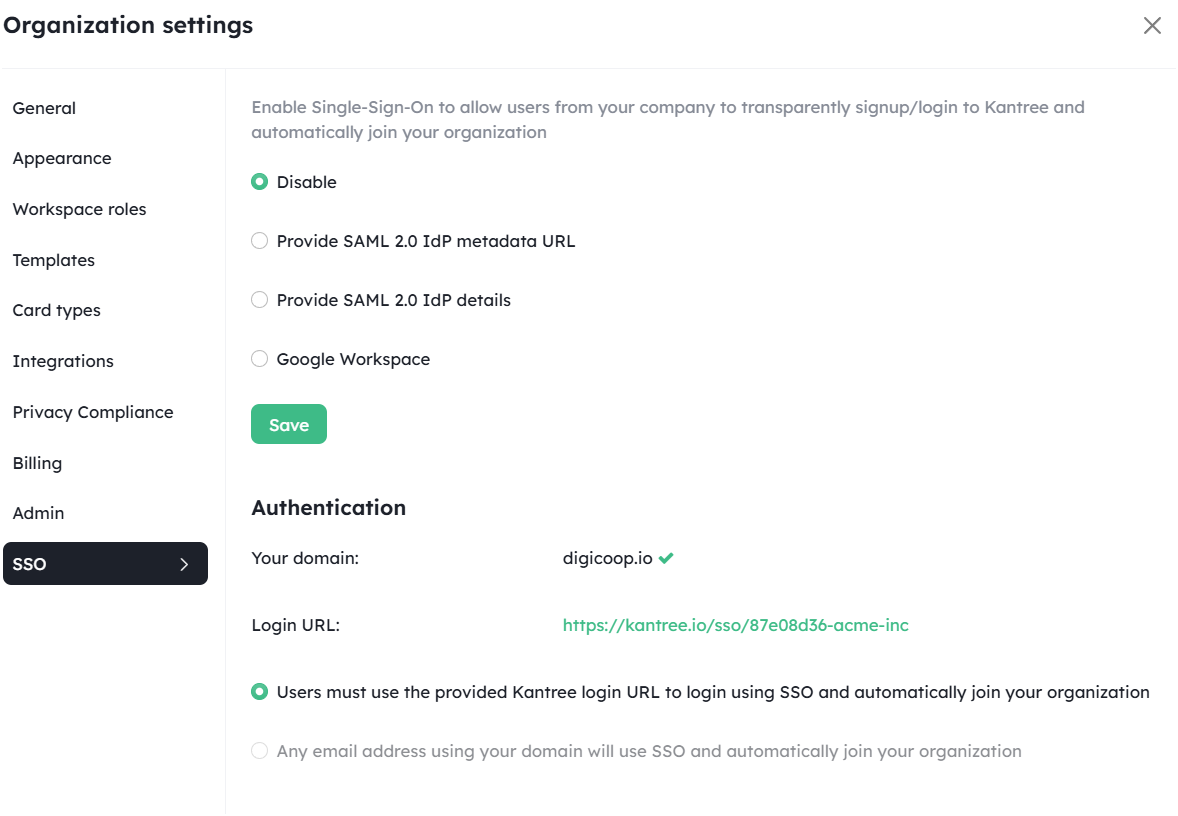
Task: Save the SSO settings
Action: [288, 425]
